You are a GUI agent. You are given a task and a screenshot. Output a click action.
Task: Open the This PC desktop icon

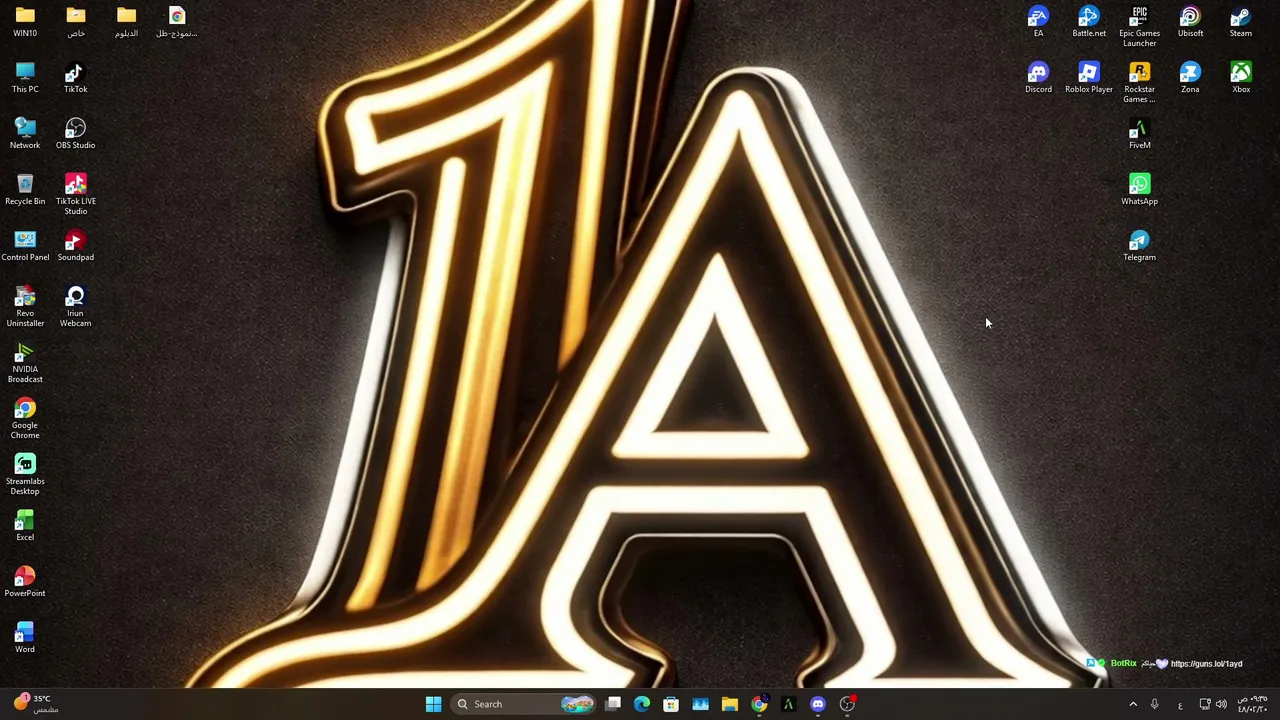click(25, 78)
